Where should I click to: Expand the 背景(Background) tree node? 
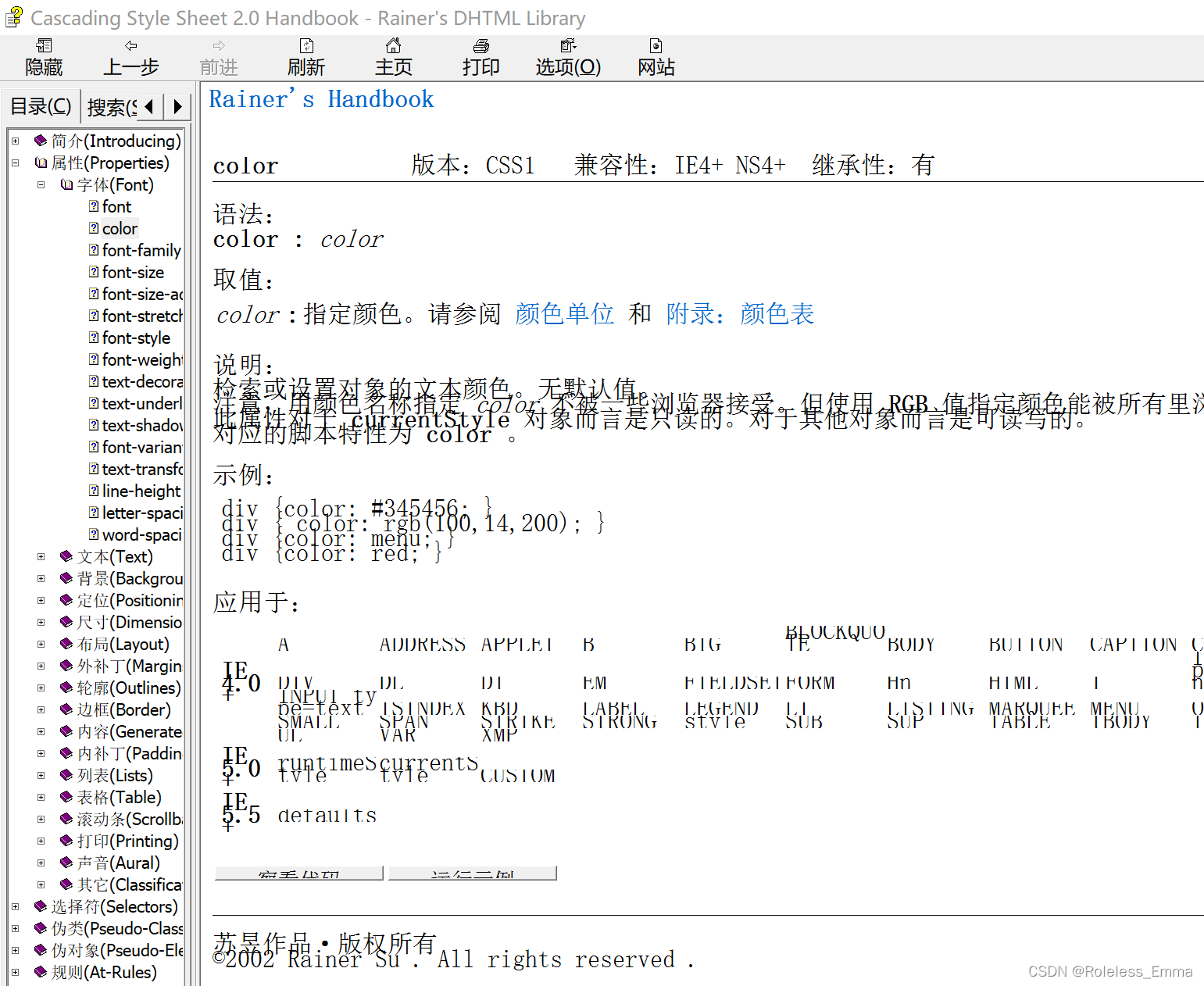click(41, 579)
